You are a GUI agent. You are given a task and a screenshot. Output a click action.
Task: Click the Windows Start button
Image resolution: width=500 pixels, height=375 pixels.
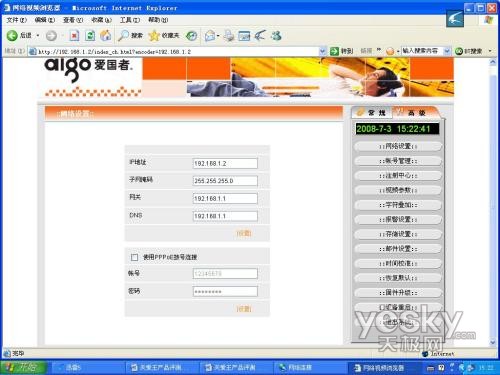pyautogui.click(x=23, y=367)
